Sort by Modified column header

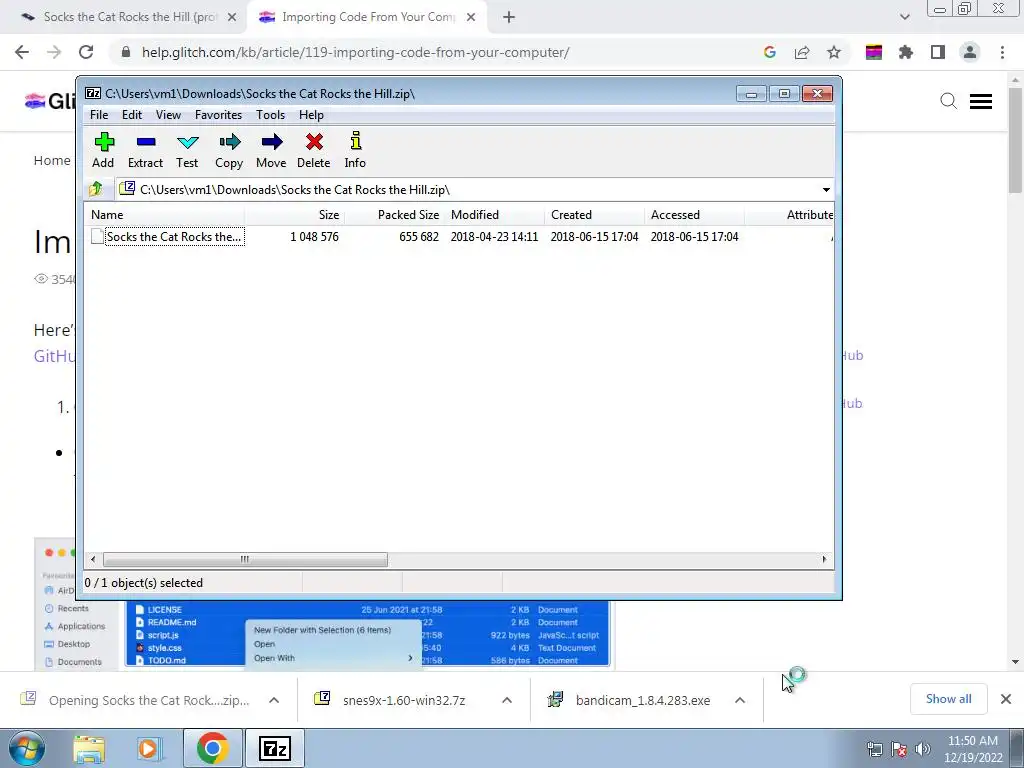[494, 215]
